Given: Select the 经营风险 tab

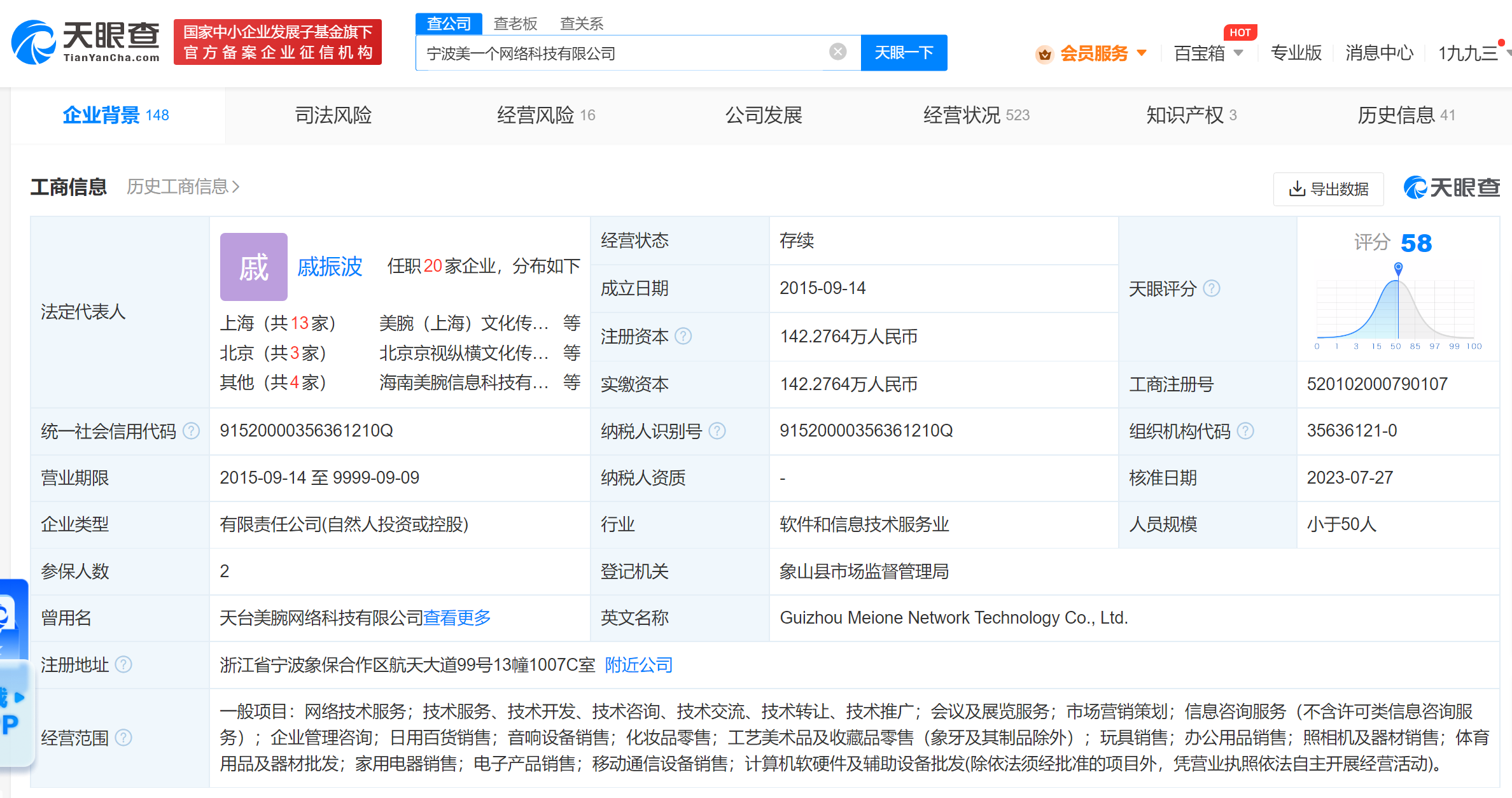Looking at the screenshot, I should [x=546, y=115].
